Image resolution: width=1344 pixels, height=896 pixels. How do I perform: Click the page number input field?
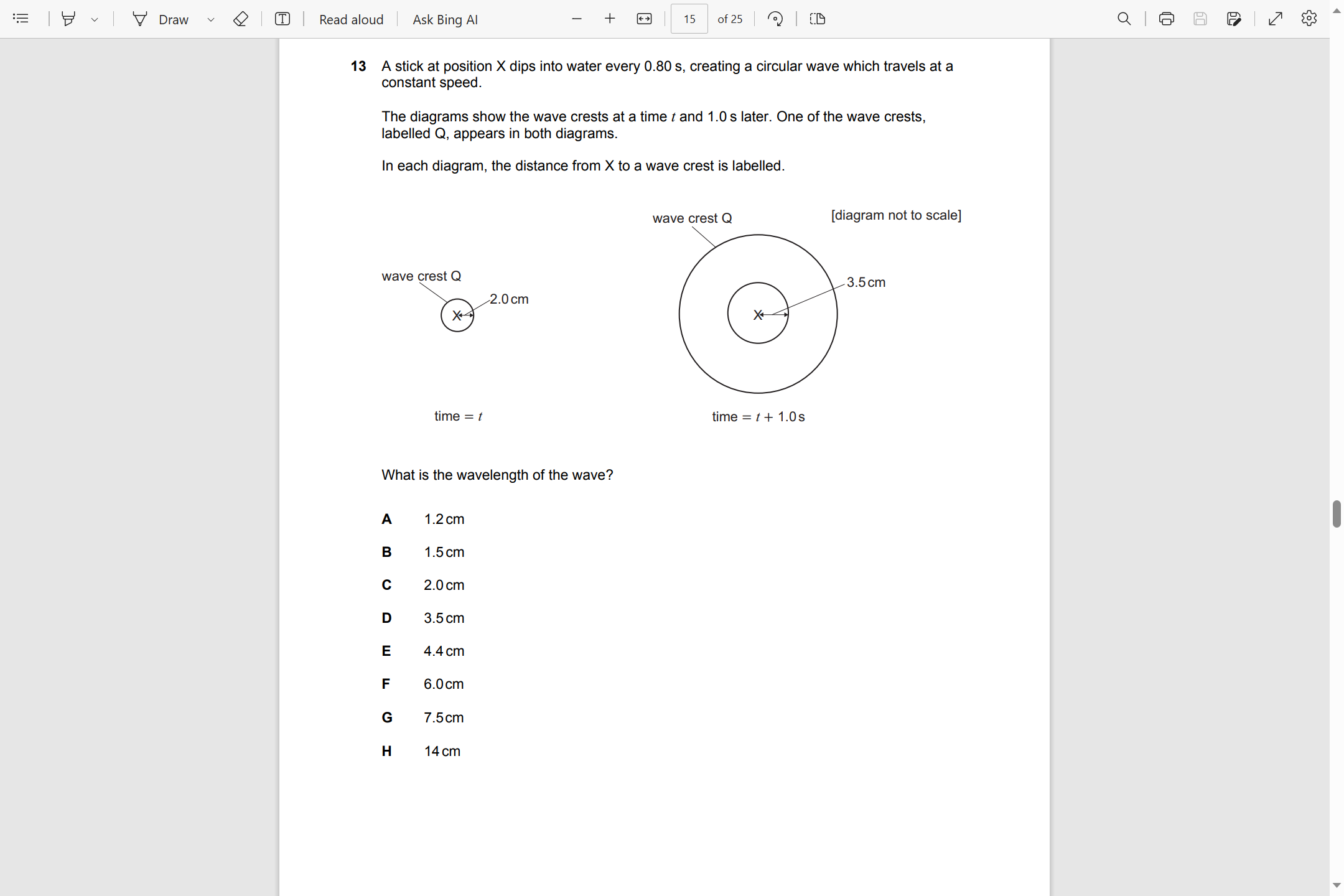689,19
